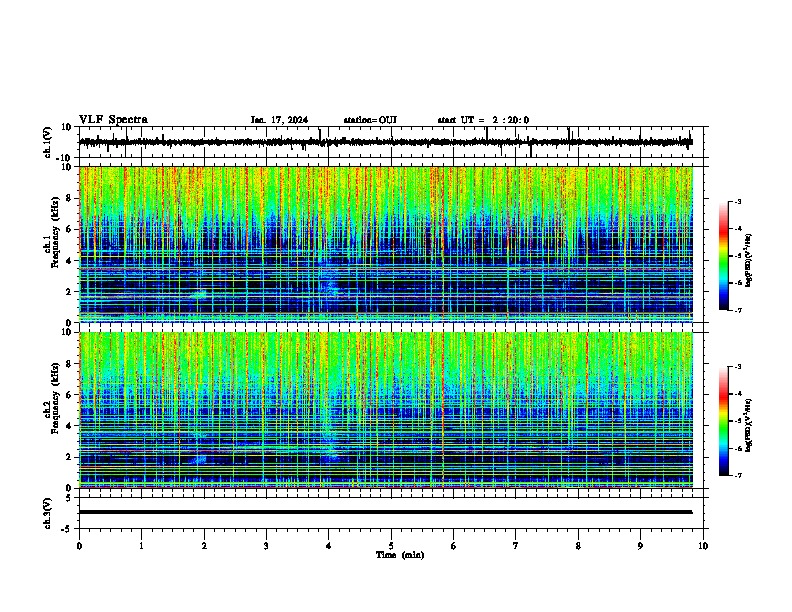Click the time axis tick label "8"
This screenshot has height=612, width=792.
tap(578, 546)
